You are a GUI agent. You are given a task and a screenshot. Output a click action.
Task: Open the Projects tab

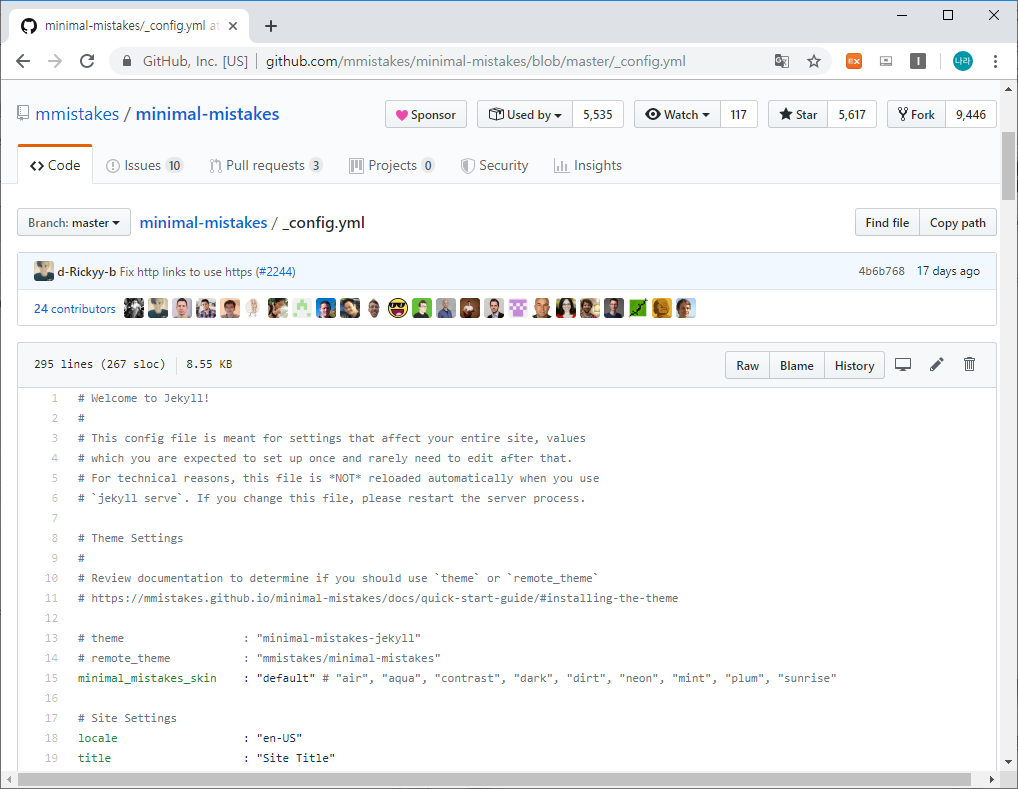pos(391,166)
